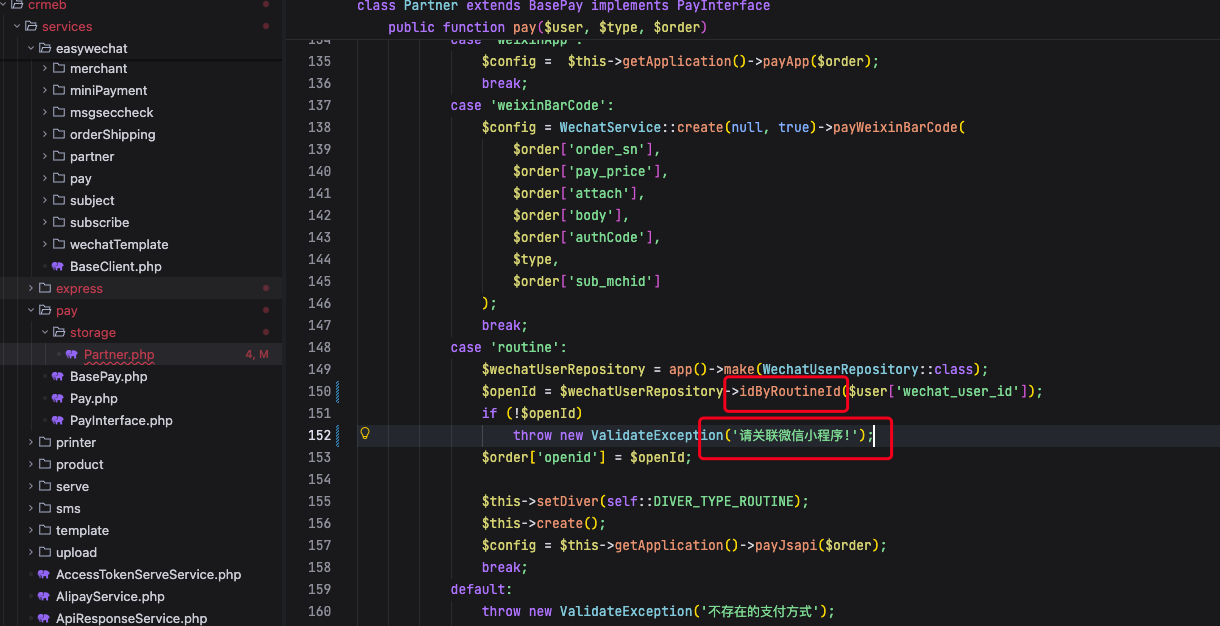The width and height of the screenshot is (1220, 626).
Task: Expand the template folder
Action: pyautogui.click(x=32, y=530)
